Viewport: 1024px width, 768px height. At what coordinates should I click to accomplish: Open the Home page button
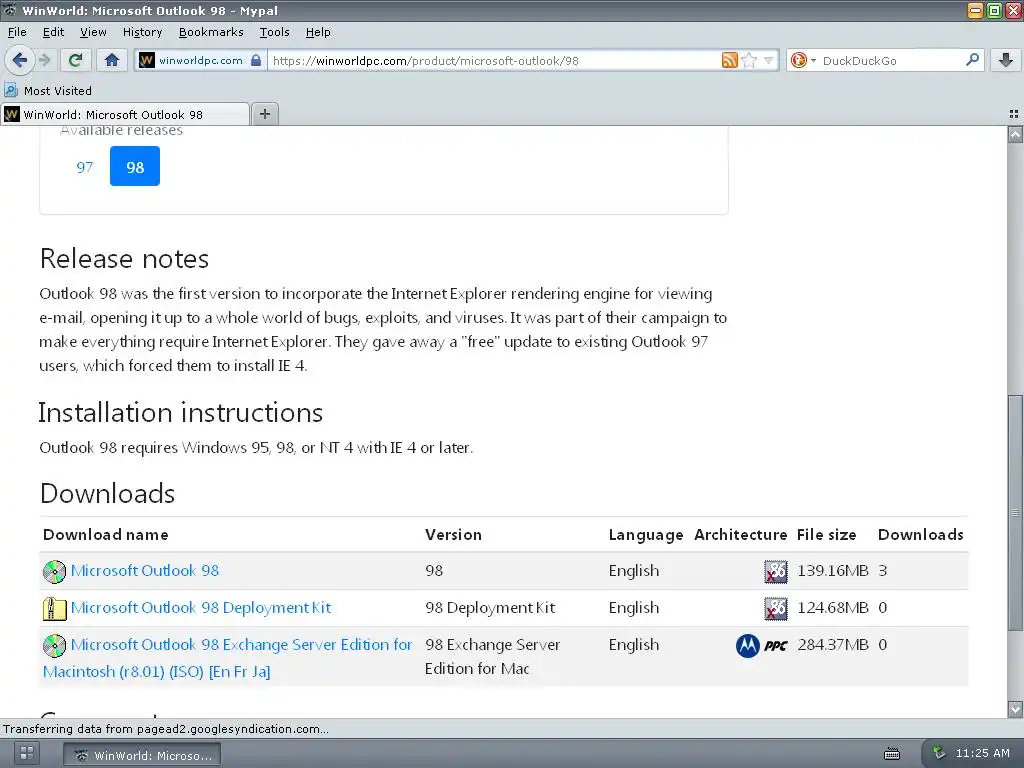[112, 61]
